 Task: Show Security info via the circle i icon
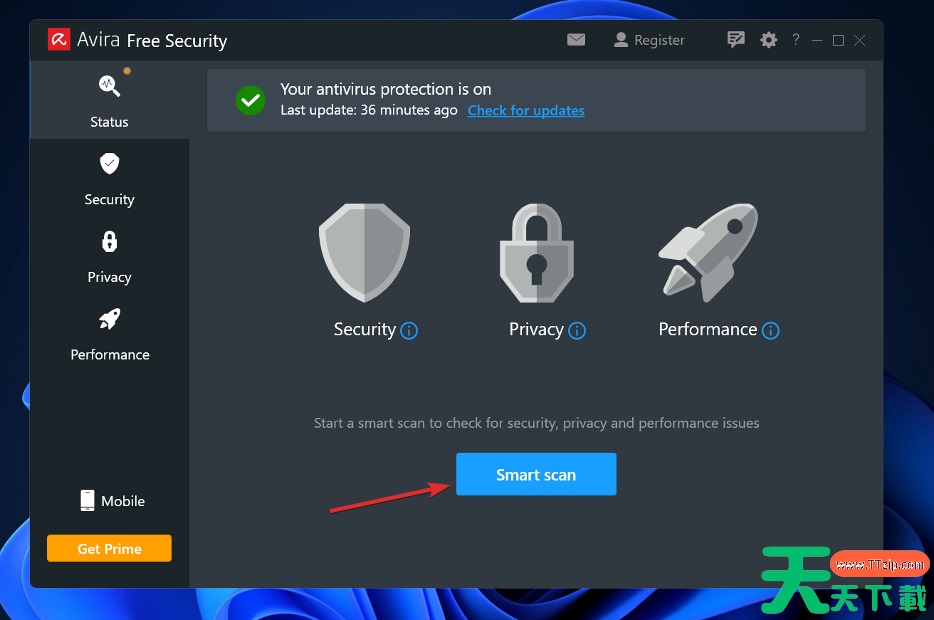[x=409, y=331]
